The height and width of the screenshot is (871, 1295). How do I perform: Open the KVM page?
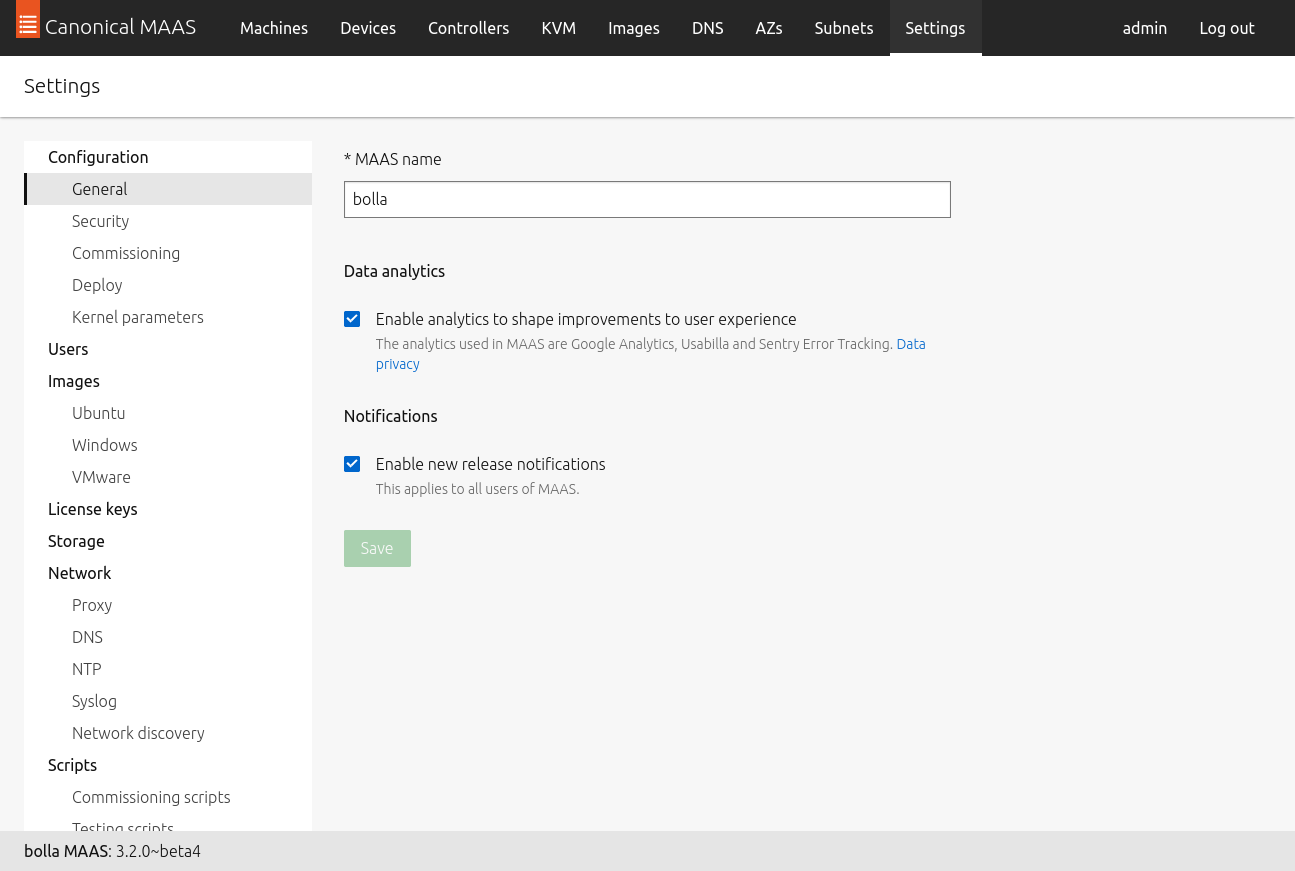(x=558, y=28)
